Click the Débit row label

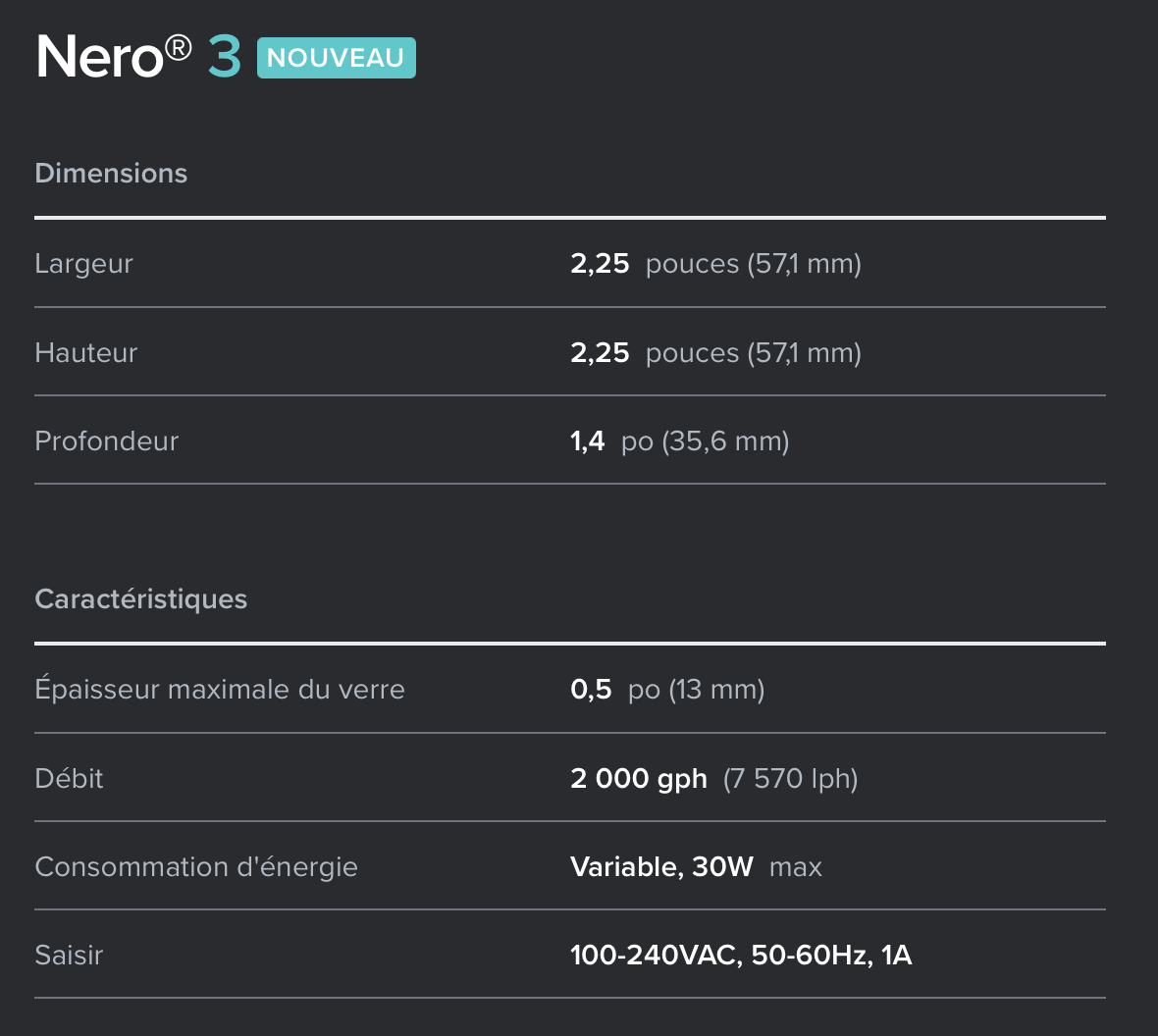(x=69, y=778)
